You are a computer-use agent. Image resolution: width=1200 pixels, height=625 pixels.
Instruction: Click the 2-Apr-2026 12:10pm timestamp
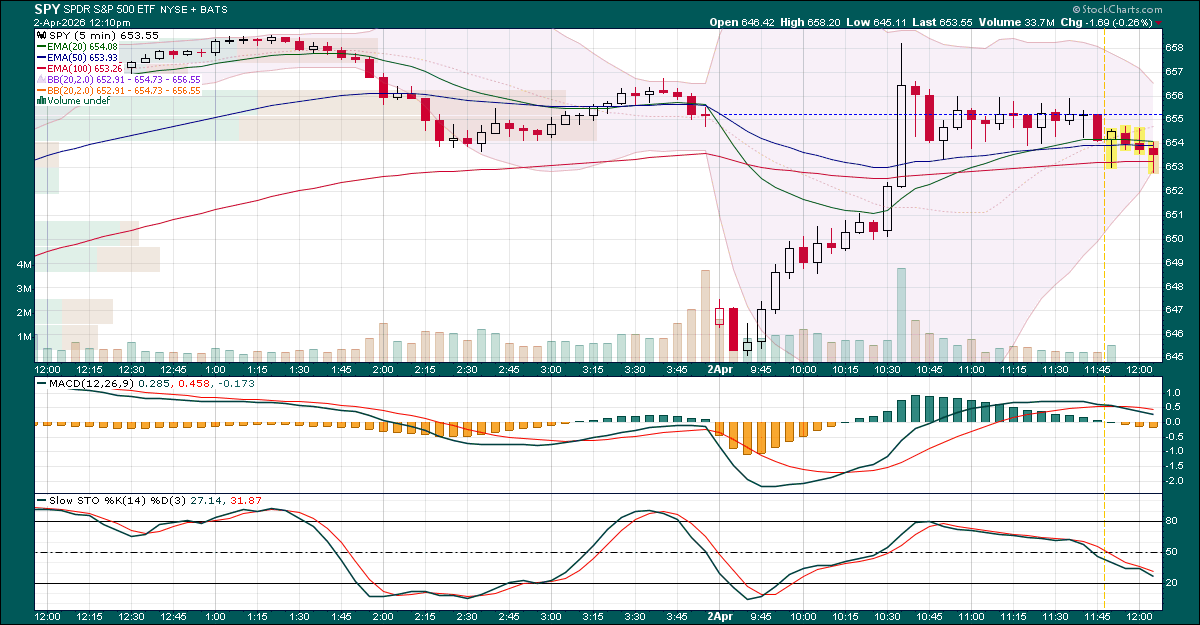pos(80,22)
